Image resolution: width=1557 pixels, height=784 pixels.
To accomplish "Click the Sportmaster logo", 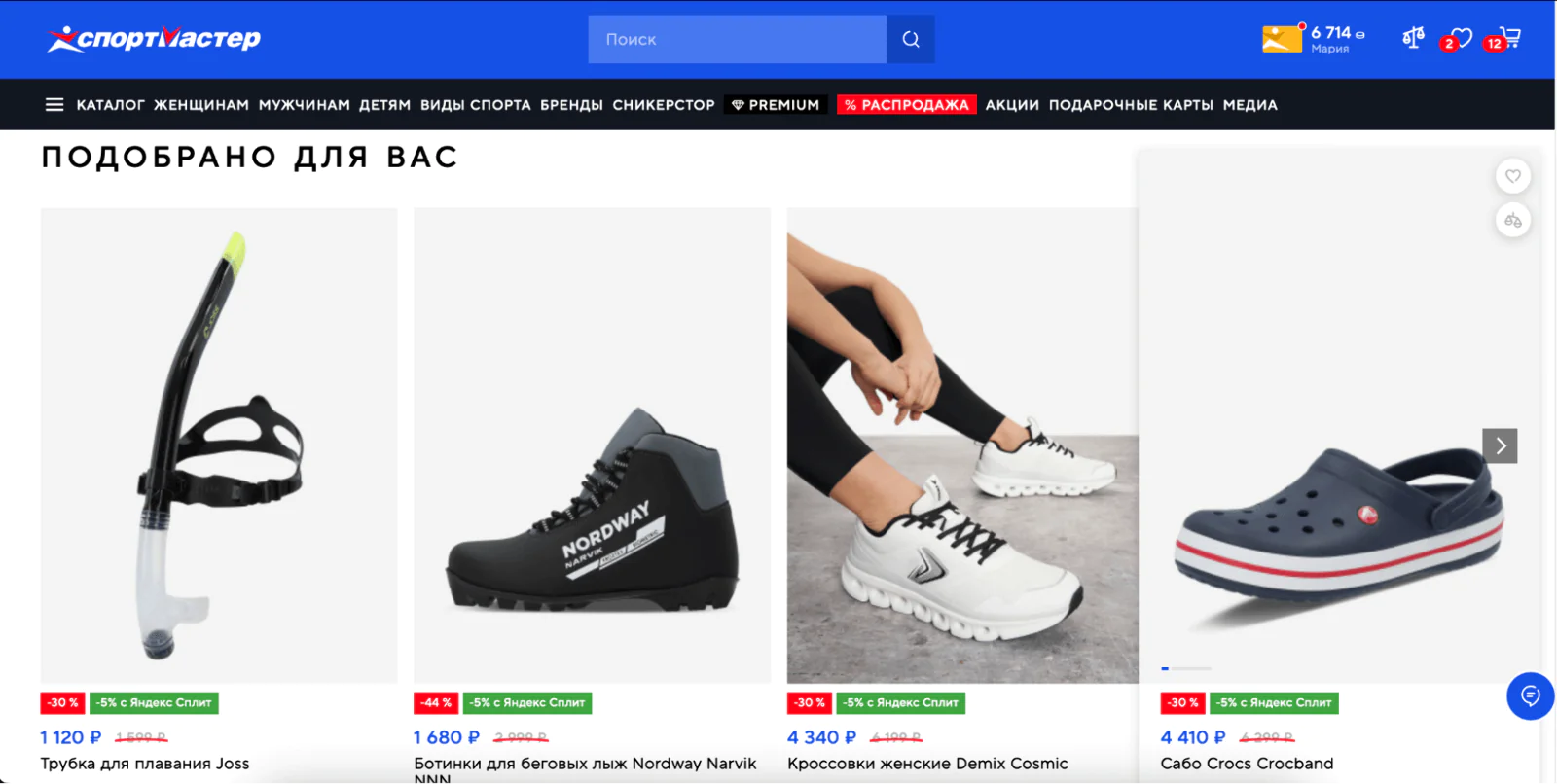I will 154,39.
